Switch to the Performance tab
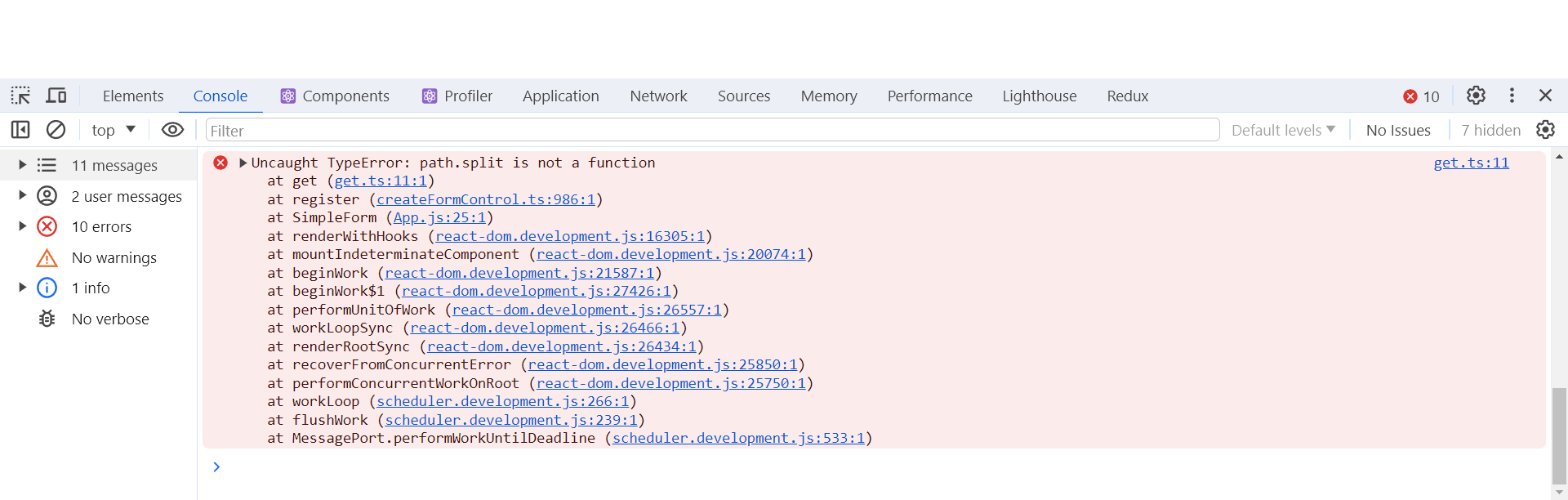Screen dimensions: 1568x500 [x=930, y=96]
